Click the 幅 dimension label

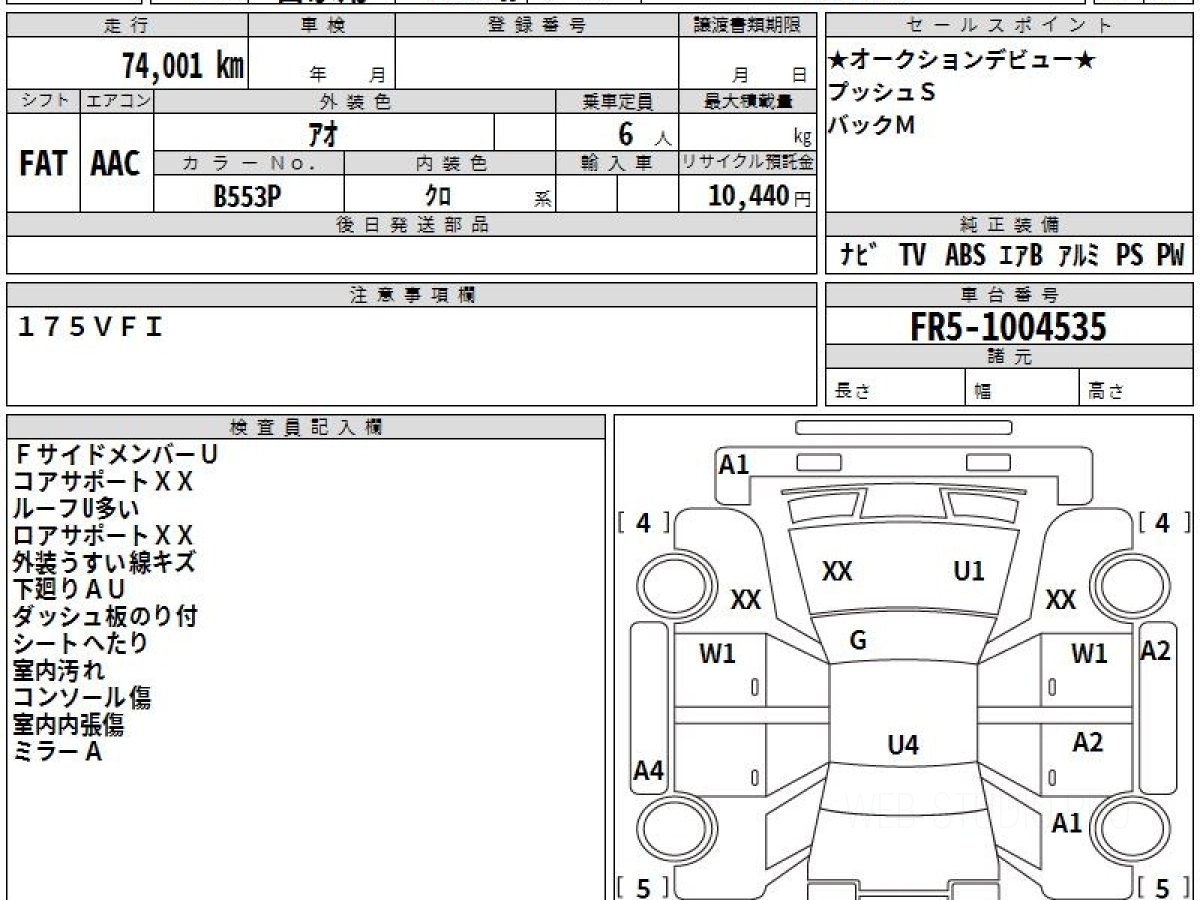point(984,391)
